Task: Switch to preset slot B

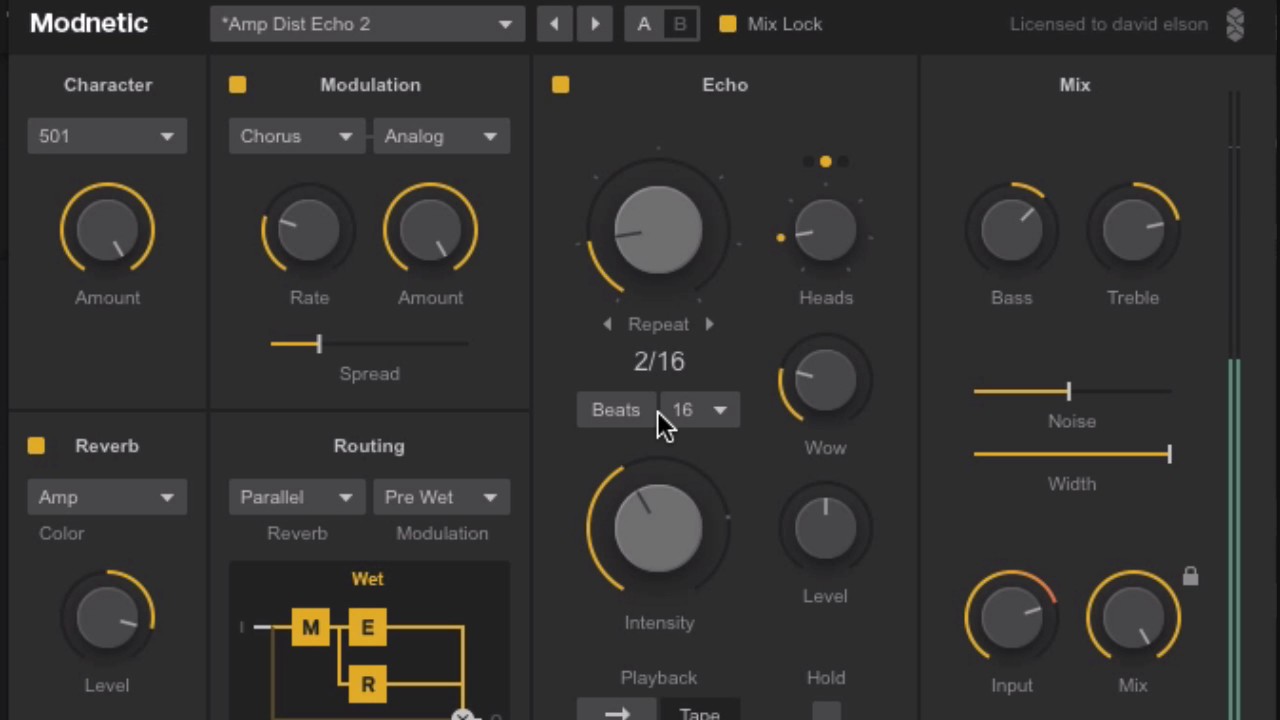Action: [680, 24]
